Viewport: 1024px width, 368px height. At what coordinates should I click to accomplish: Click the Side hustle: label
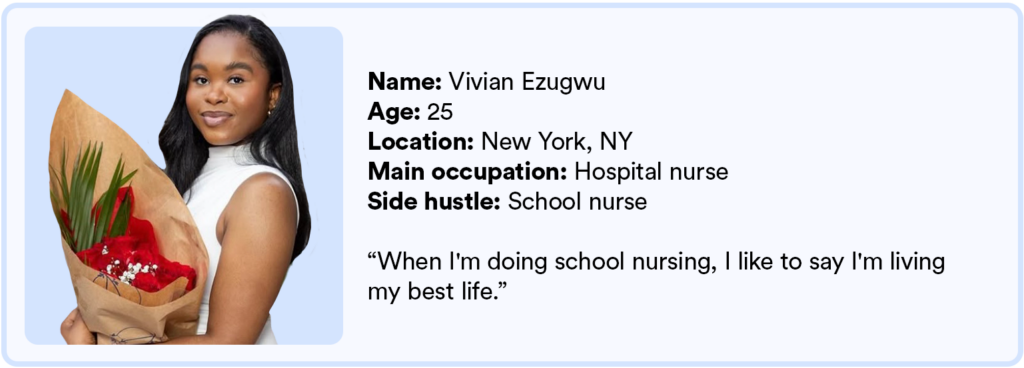tap(434, 202)
